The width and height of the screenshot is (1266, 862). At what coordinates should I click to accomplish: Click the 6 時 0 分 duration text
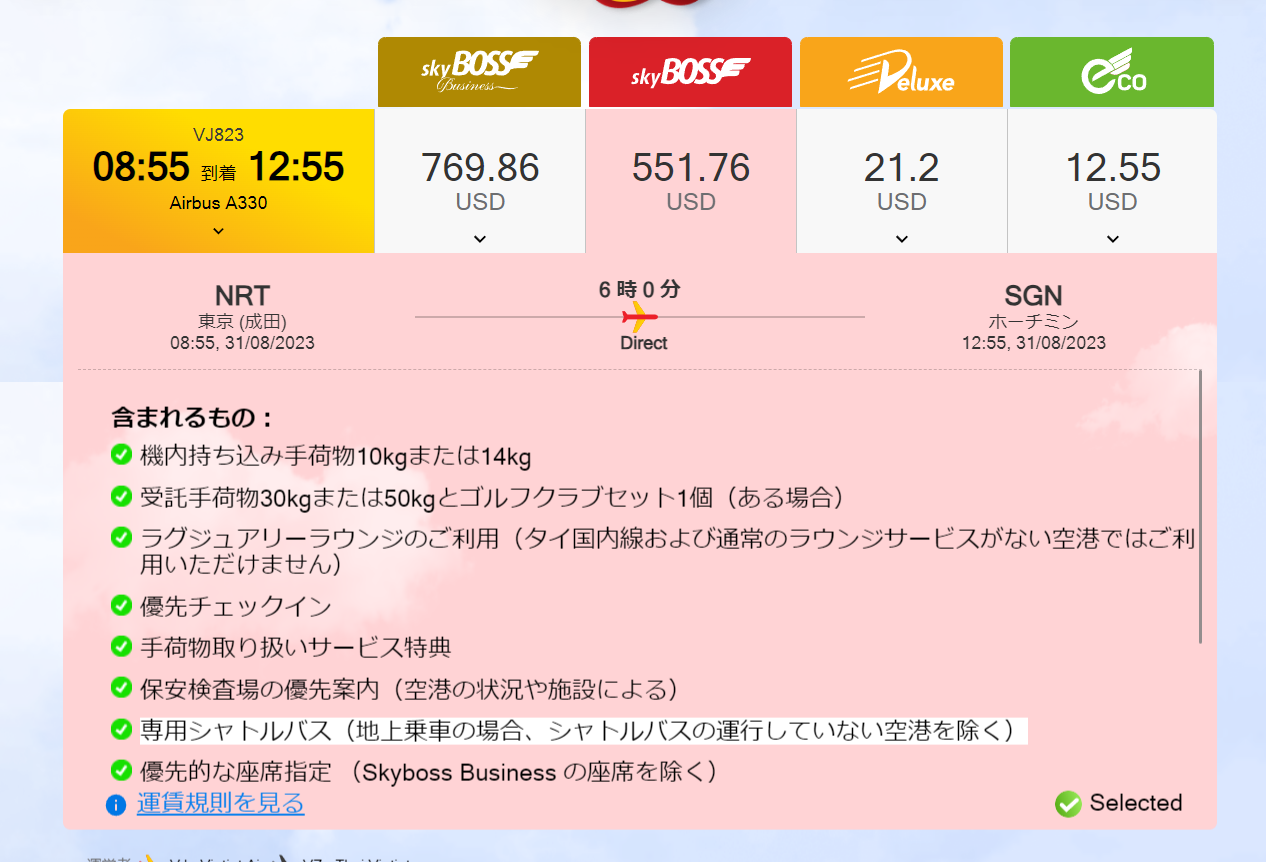point(639,290)
